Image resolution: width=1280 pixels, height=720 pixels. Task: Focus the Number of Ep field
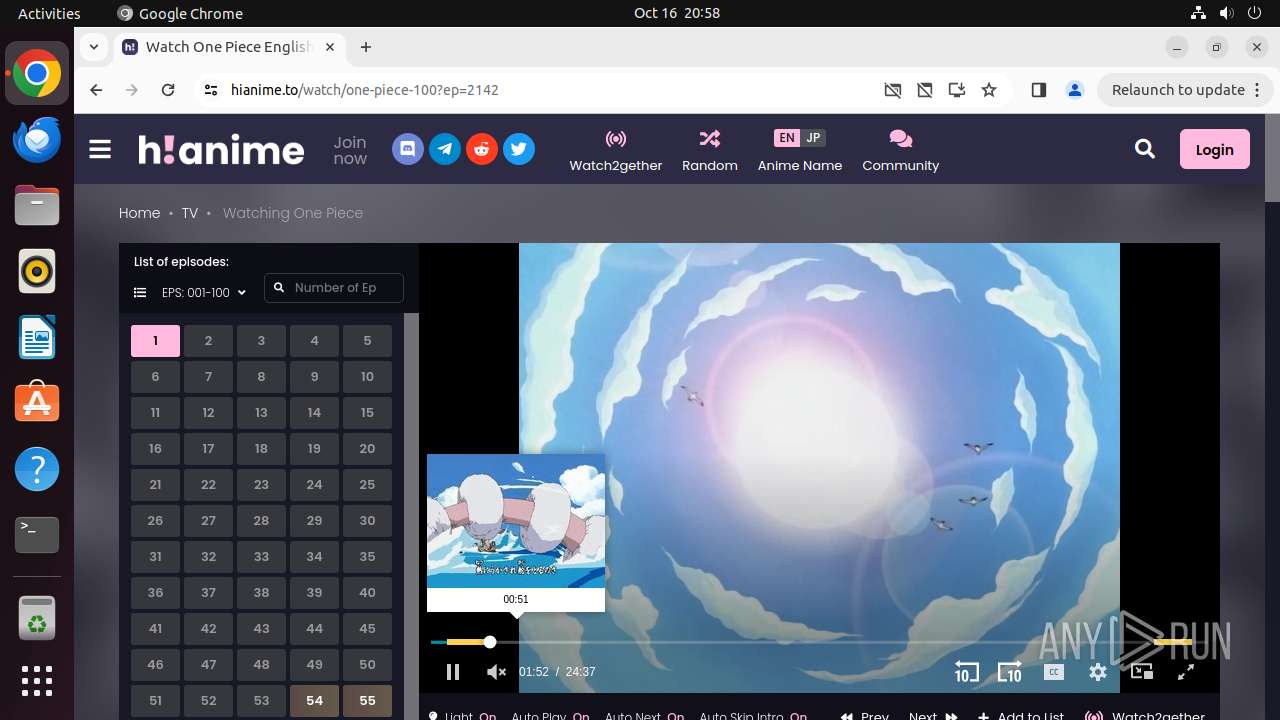click(x=334, y=288)
